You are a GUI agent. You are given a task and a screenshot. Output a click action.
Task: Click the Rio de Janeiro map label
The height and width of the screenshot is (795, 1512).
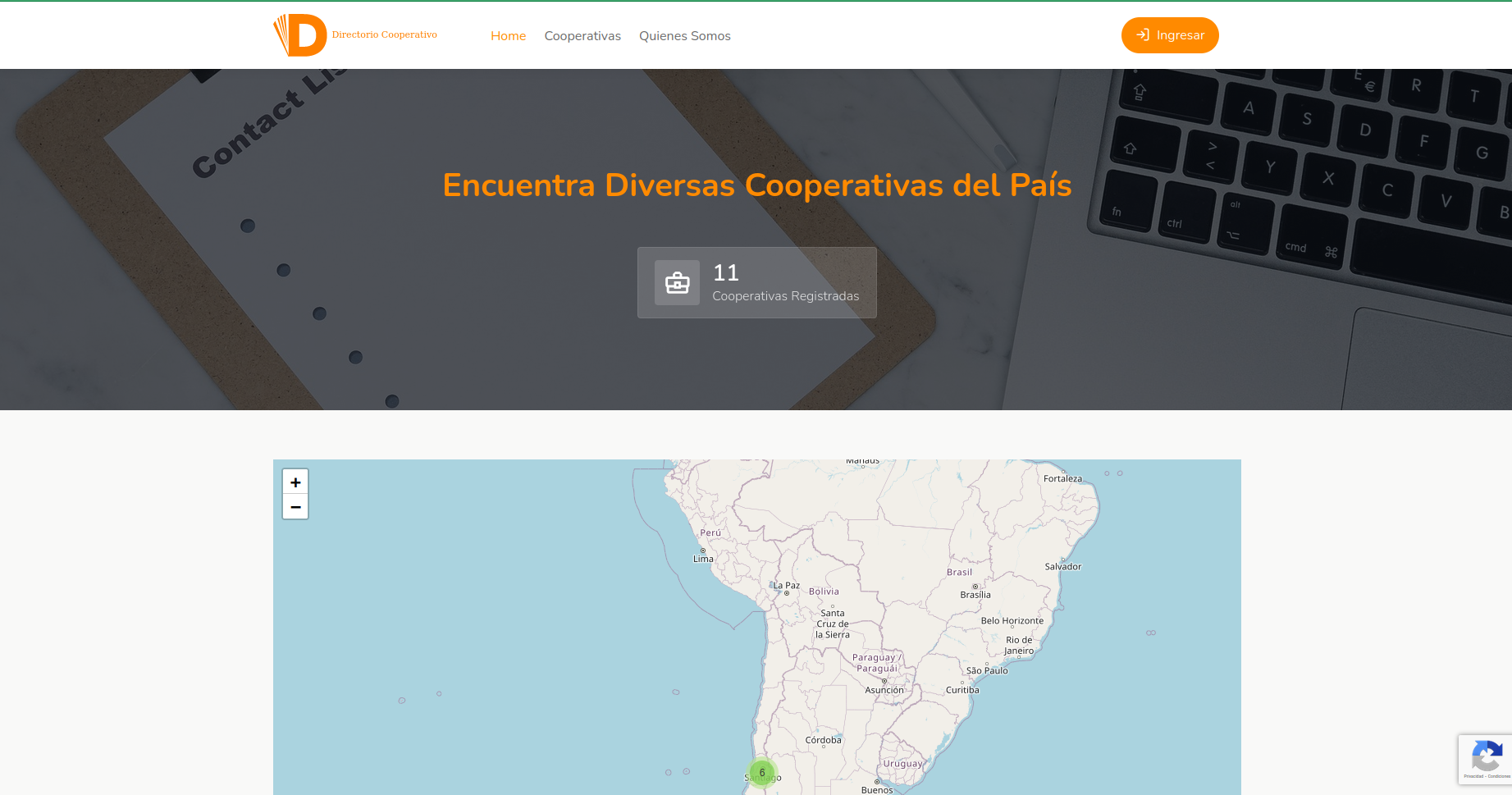pos(1019,646)
